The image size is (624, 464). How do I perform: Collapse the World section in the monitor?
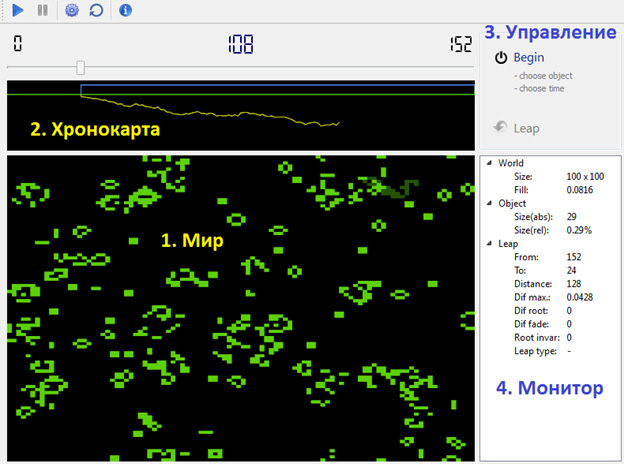click(489, 163)
